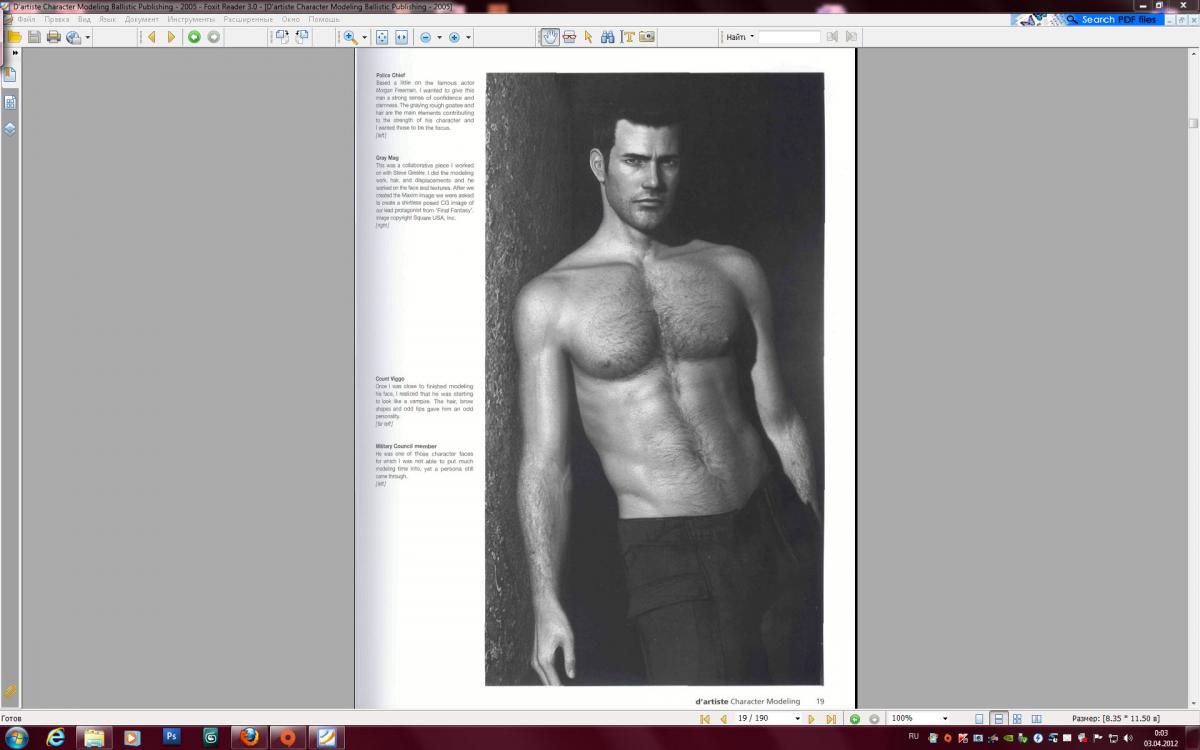Image resolution: width=1200 pixels, height=750 pixels.
Task: Open the attachments paperclip panel
Action: coord(9,691)
